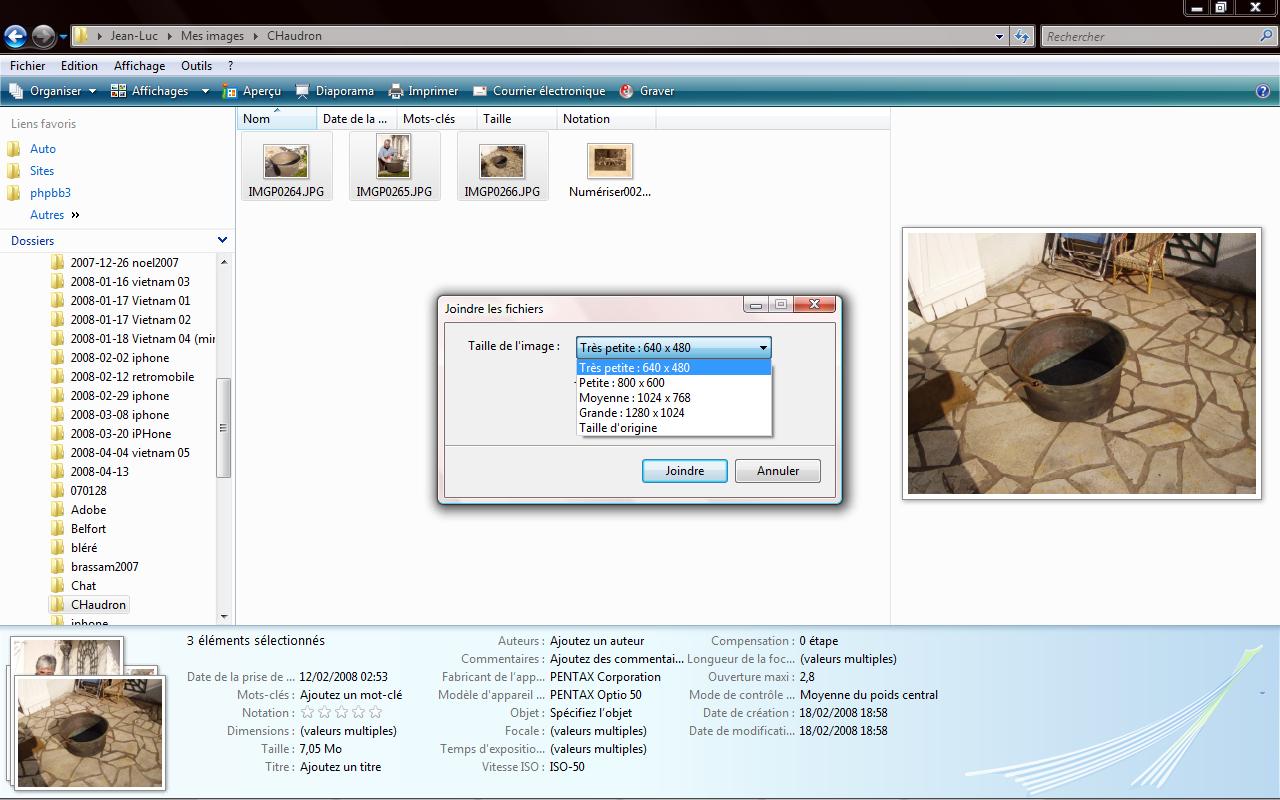Click the refresh icon beside address bar
Viewport: 1280px width, 800px height.
(x=1021, y=36)
